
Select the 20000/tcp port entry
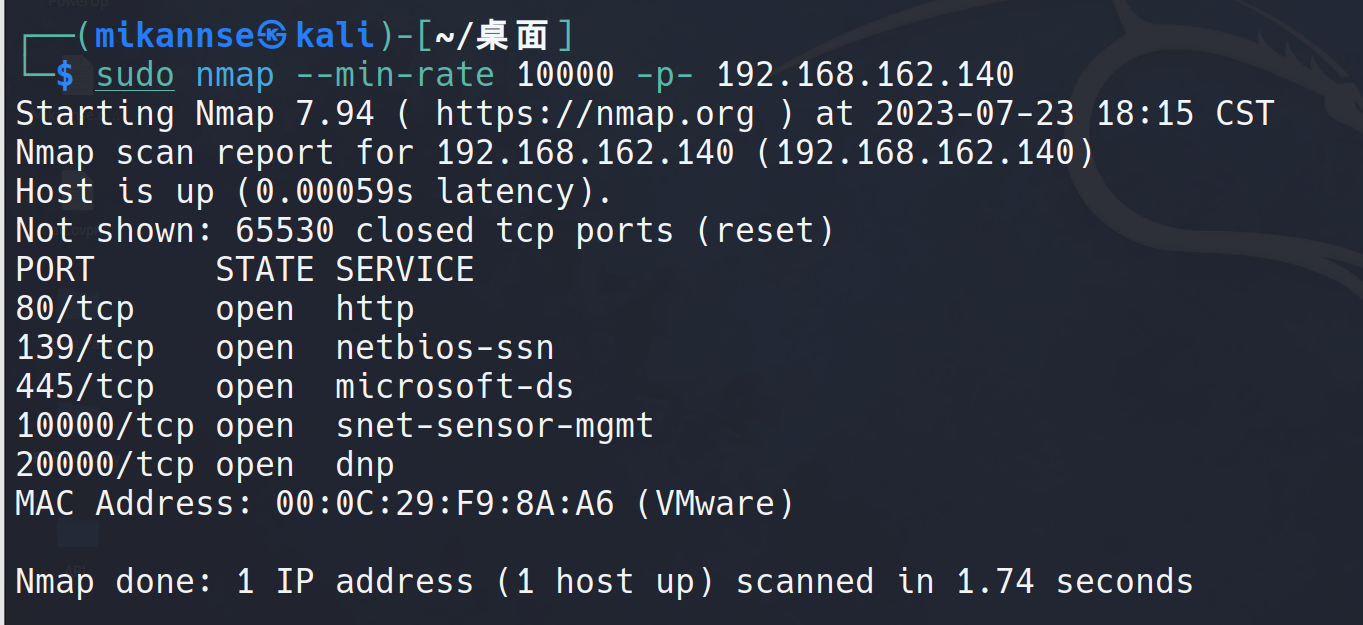pyautogui.click(x=104, y=465)
